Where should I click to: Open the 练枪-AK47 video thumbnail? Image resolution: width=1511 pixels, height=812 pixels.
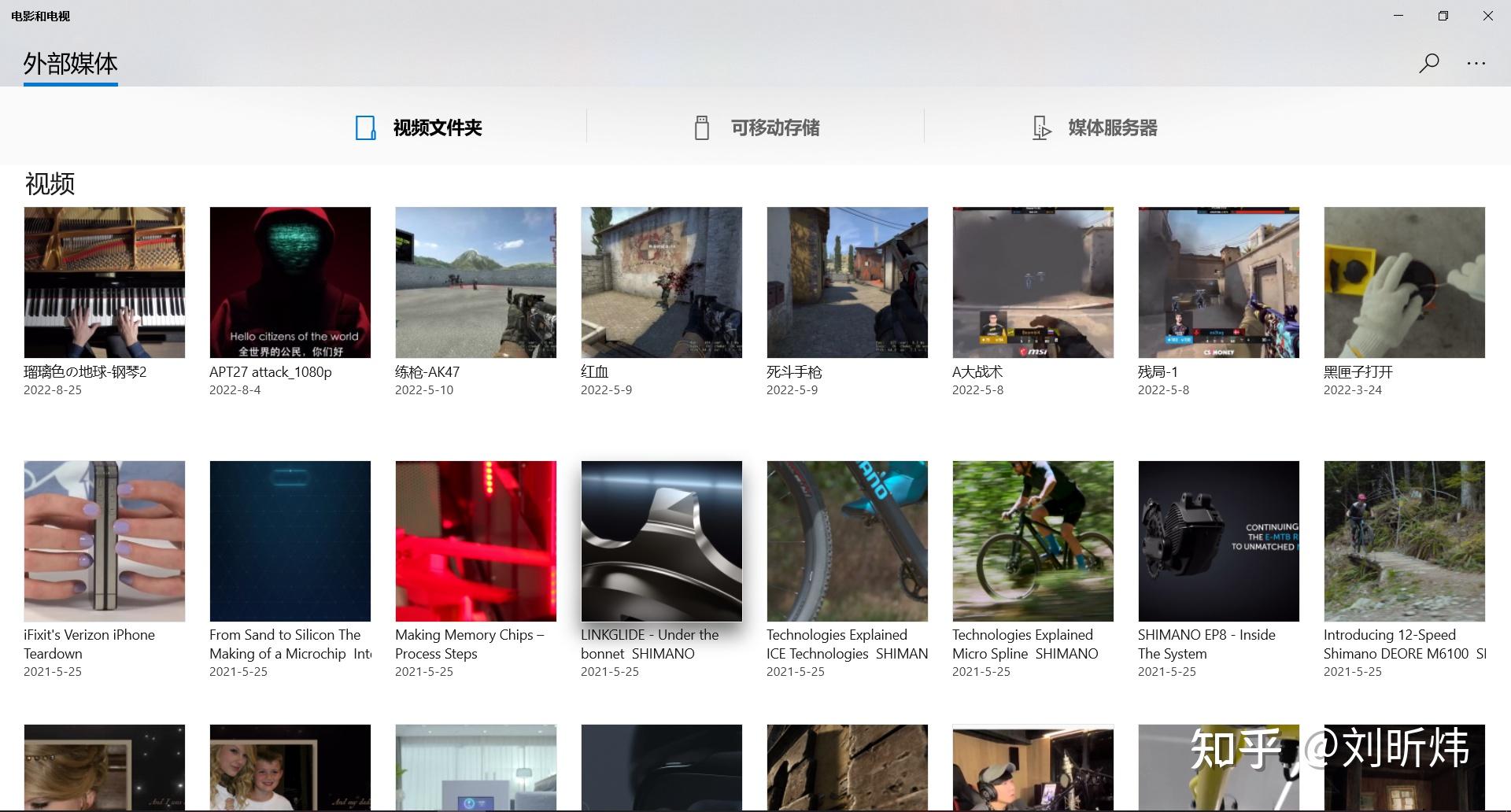tap(476, 282)
